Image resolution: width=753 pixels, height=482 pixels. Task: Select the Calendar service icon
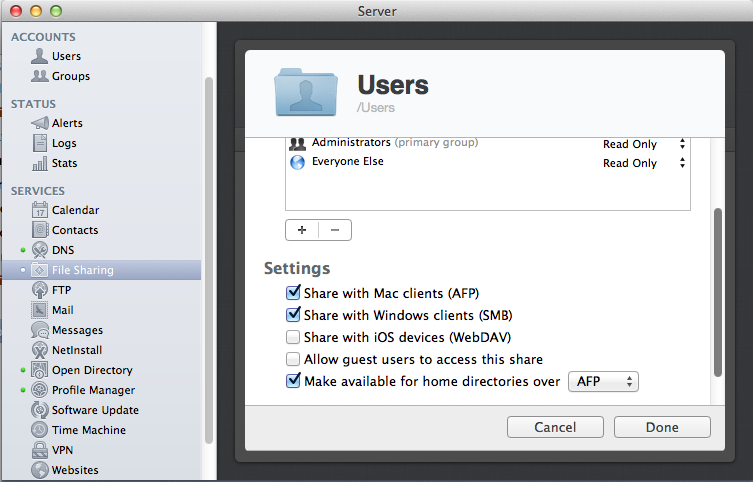(x=40, y=210)
